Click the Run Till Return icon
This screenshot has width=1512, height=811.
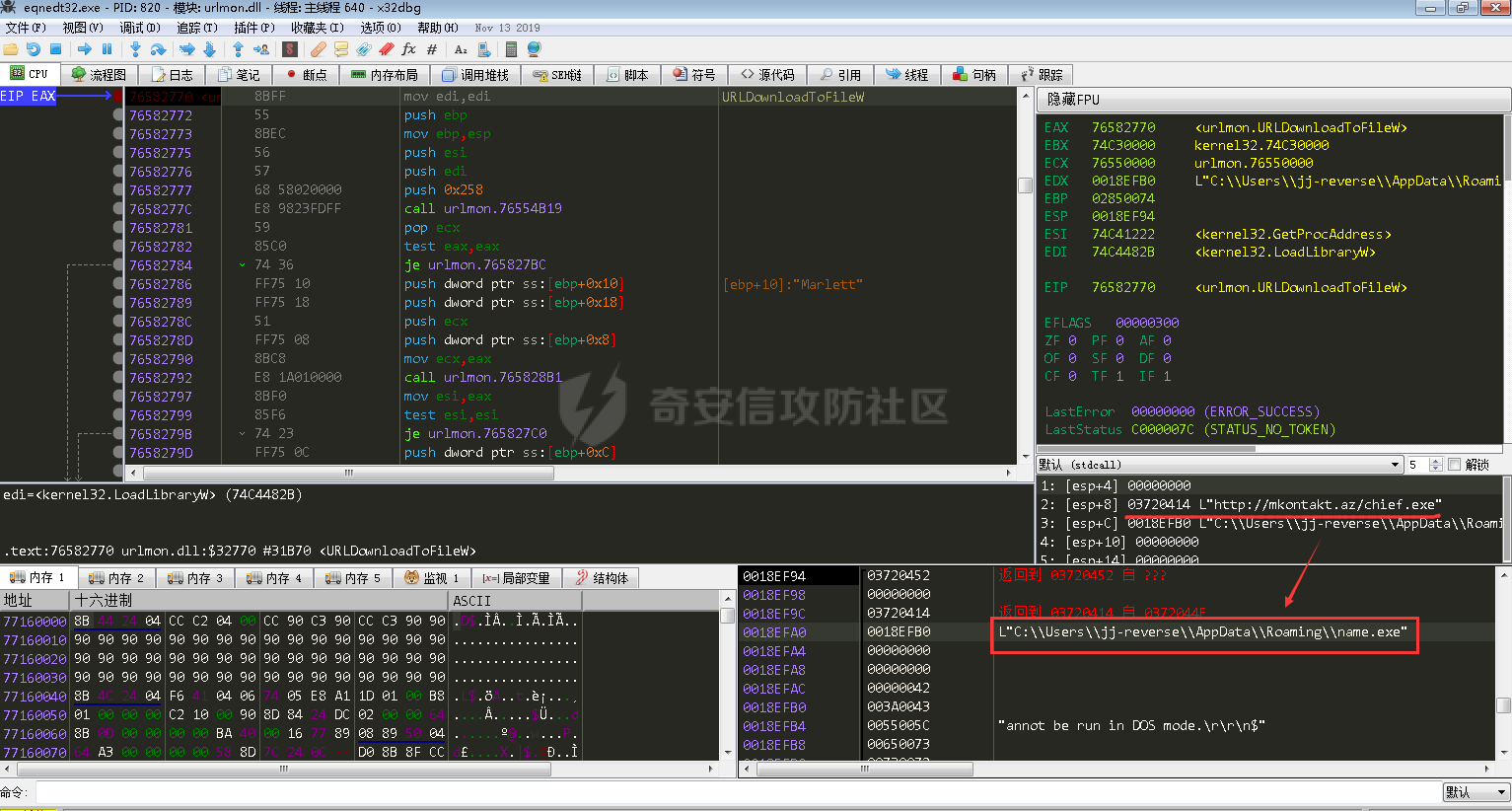[x=238, y=49]
